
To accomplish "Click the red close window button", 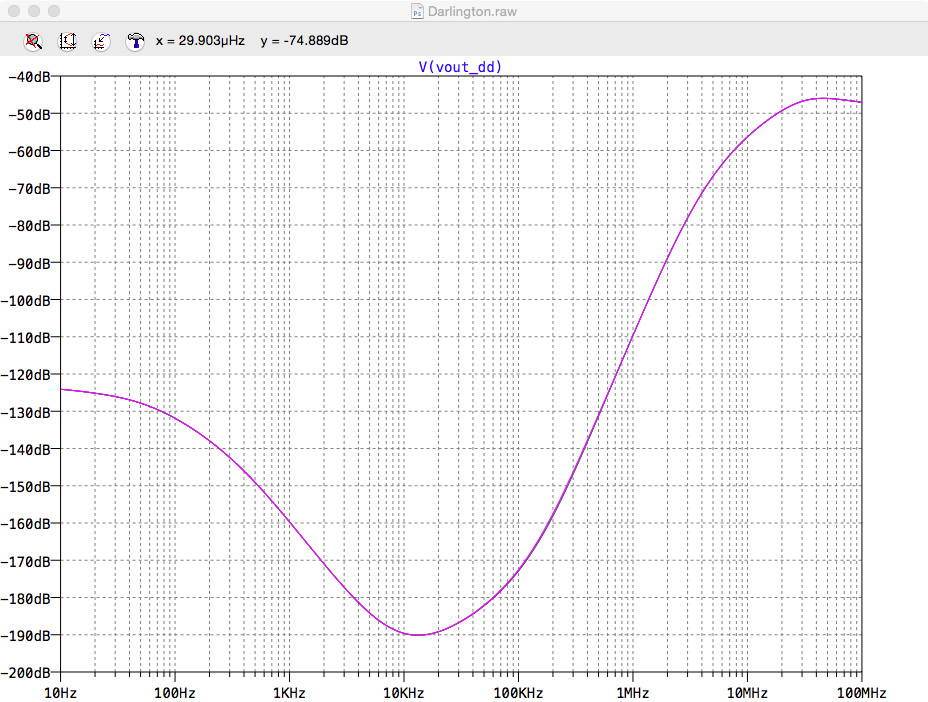I will [14, 11].
